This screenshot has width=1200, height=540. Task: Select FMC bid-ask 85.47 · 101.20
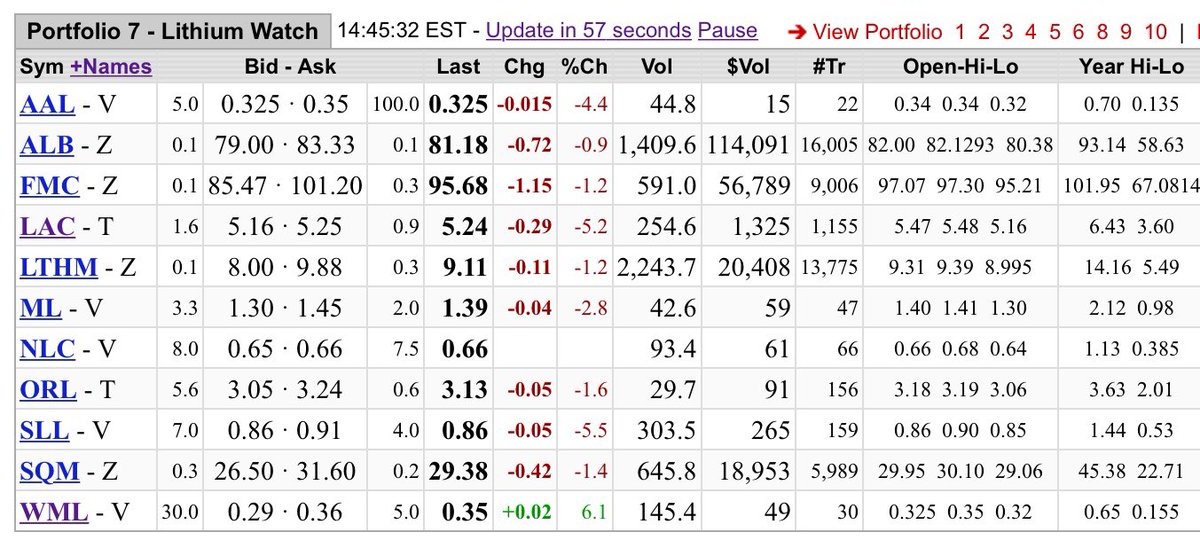[x=285, y=185]
